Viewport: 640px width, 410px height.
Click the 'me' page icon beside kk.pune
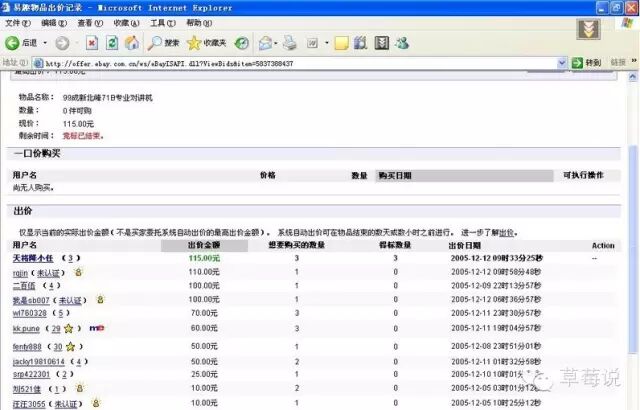tap(97, 328)
